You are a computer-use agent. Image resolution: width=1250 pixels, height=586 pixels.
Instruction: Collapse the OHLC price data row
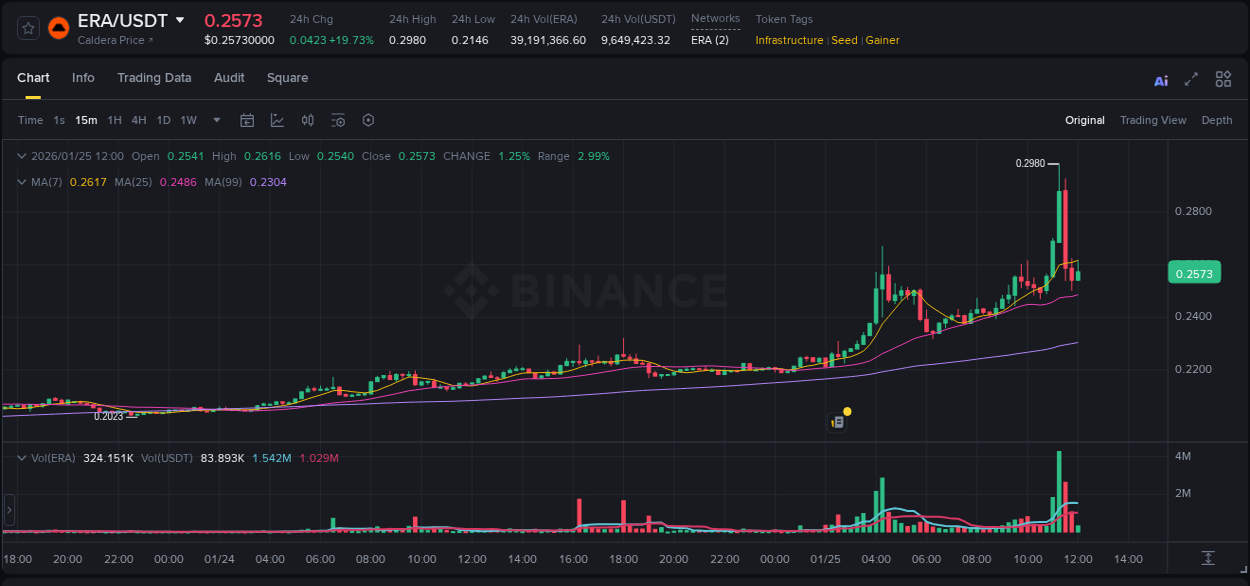[21, 156]
